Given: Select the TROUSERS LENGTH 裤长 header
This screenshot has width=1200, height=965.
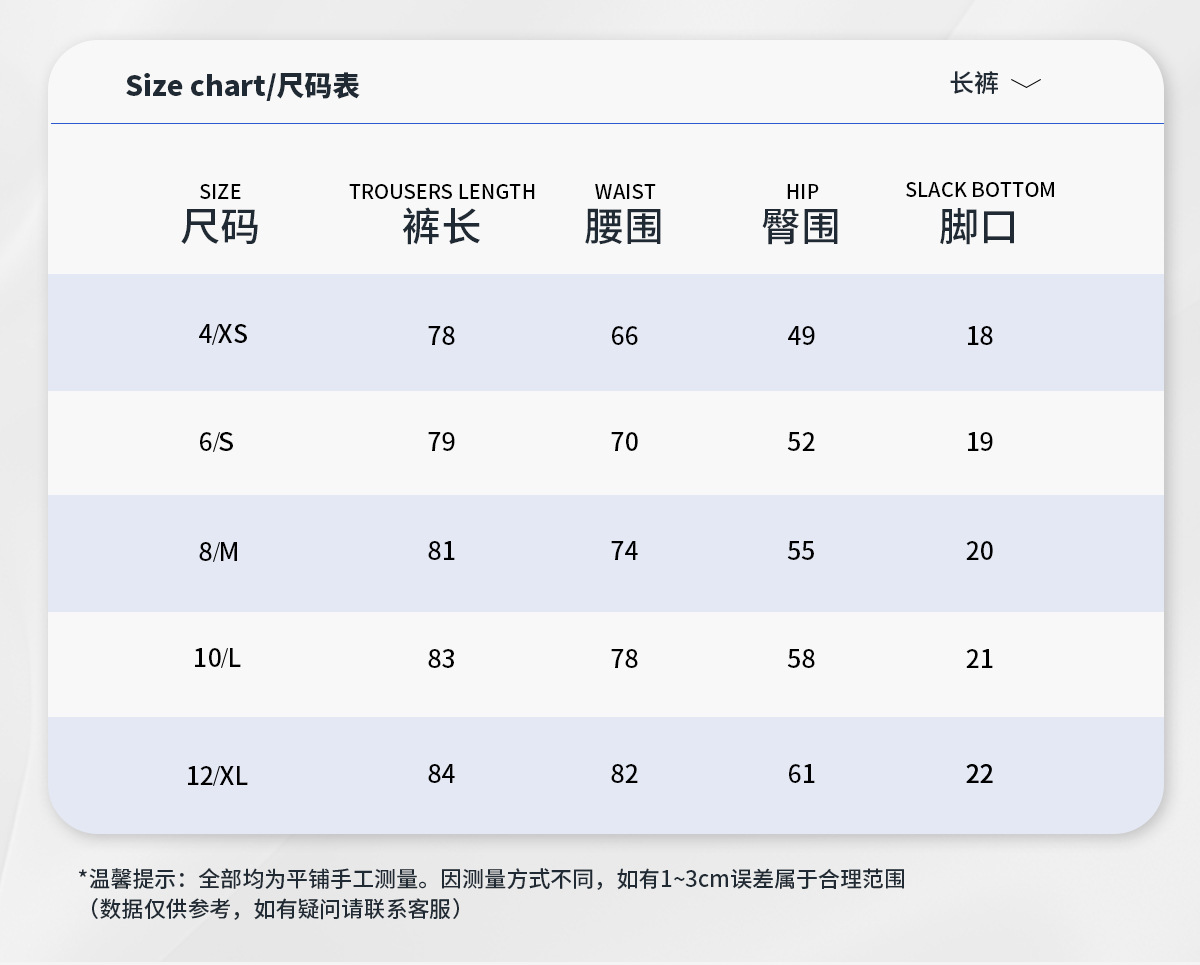Looking at the screenshot, I should (x=442, y=214).
